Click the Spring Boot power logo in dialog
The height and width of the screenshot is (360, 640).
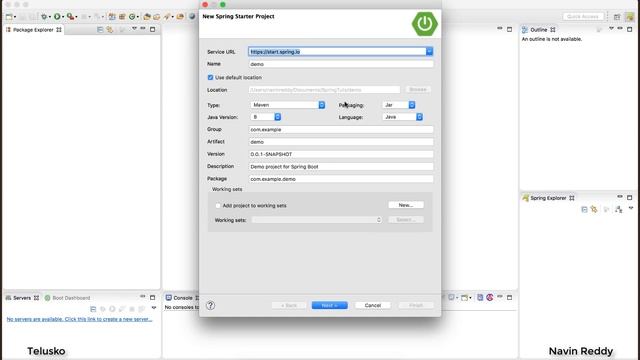click(424, 24)
